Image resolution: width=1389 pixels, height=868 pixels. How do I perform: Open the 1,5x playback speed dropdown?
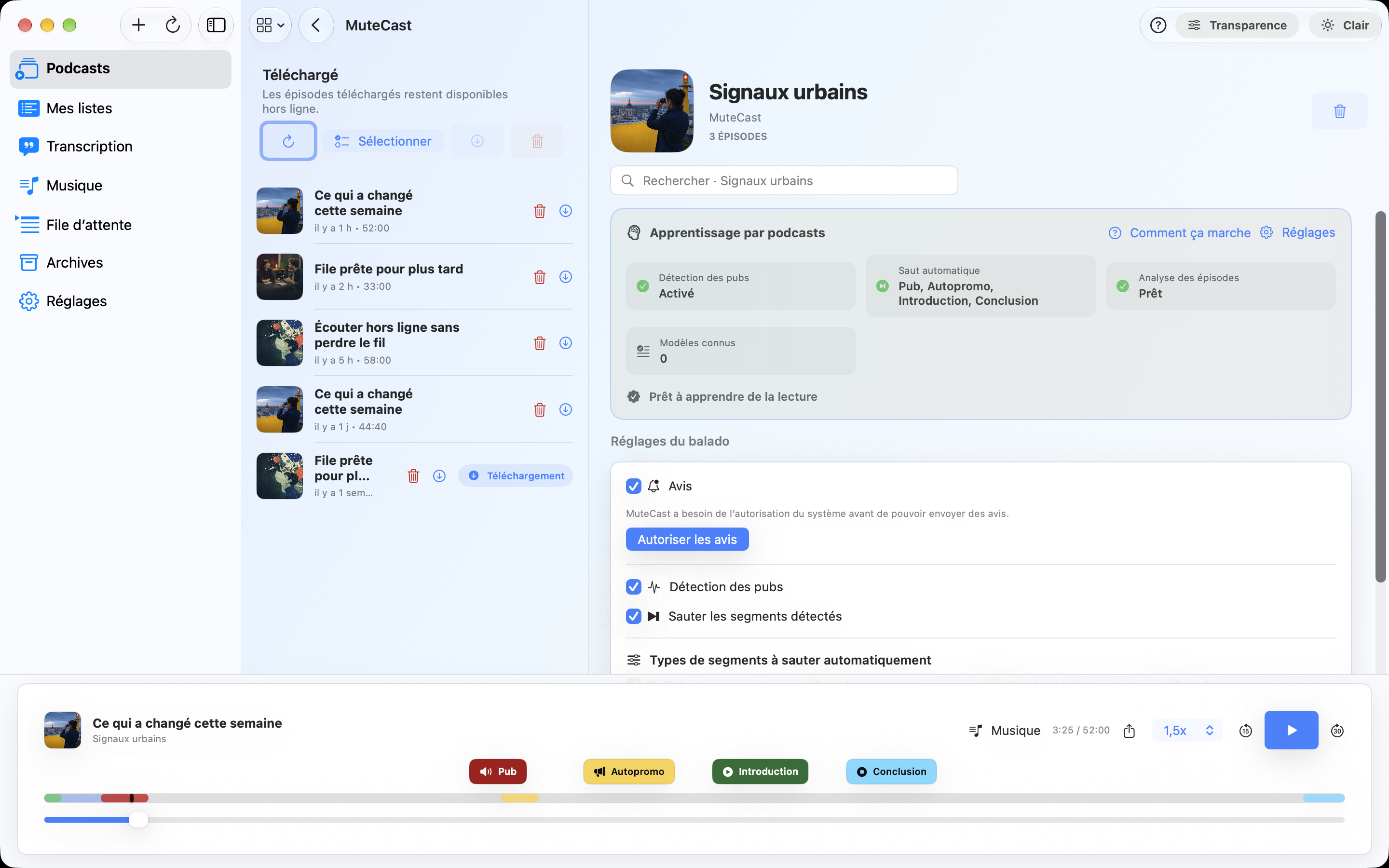coord(1187,730)
